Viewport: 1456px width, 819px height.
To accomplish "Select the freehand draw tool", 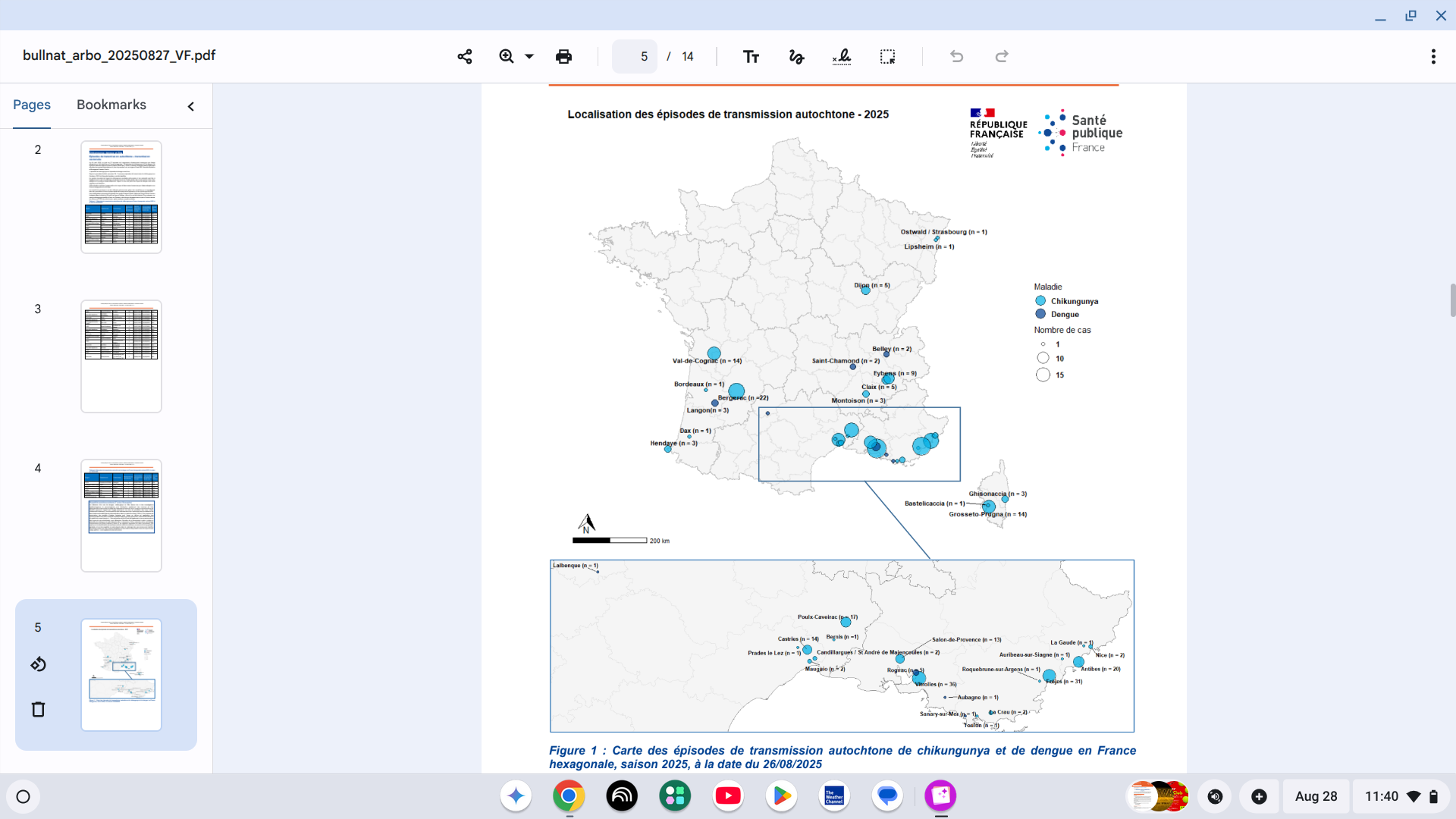I will (x=796, y=56).
